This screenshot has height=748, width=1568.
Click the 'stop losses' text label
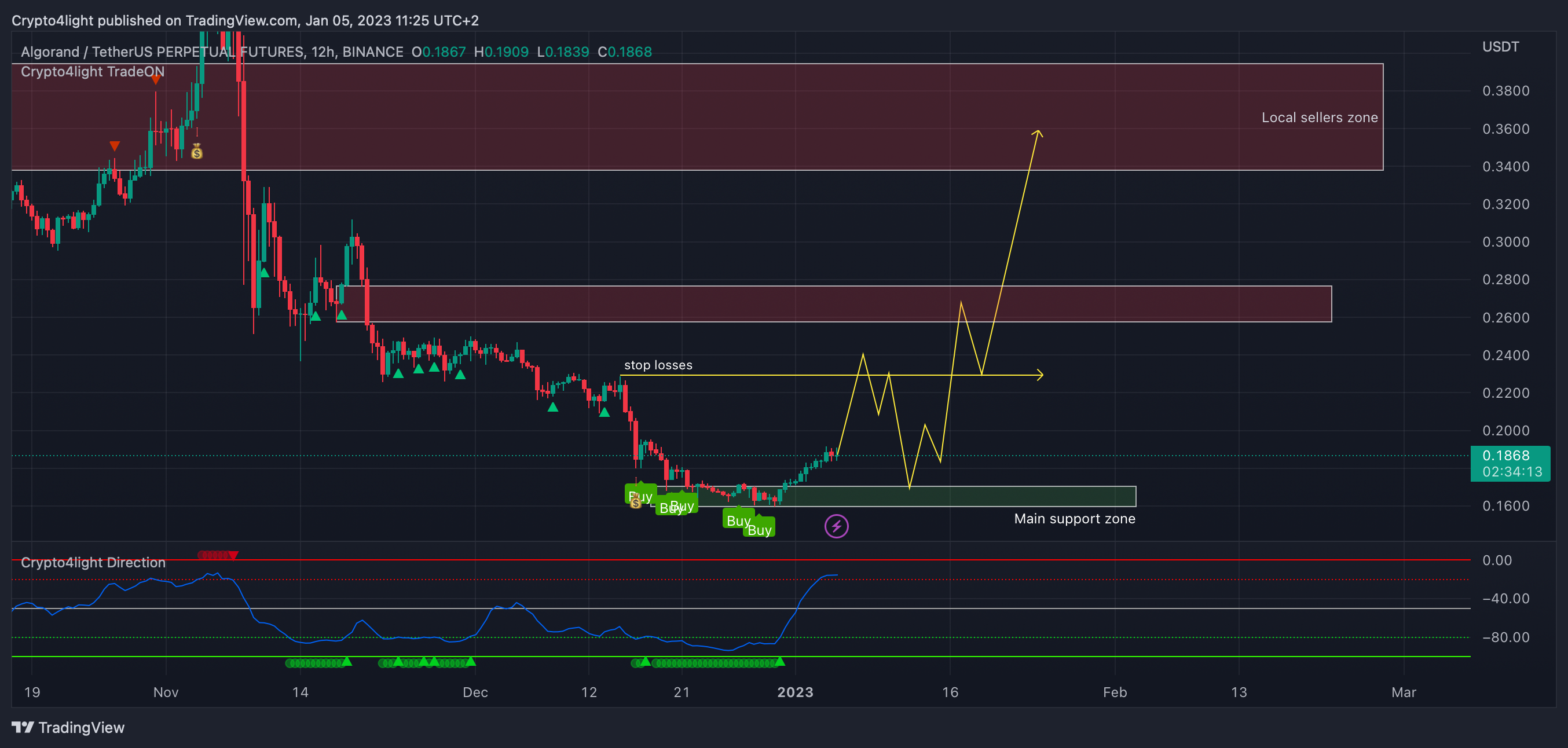[658, 365]
